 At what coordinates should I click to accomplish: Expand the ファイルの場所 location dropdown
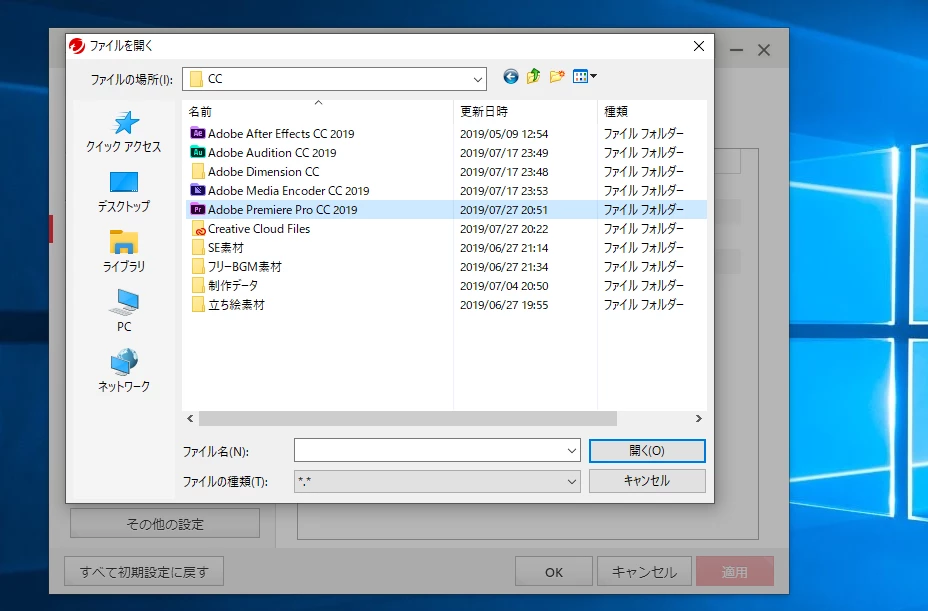coord(478,79)
